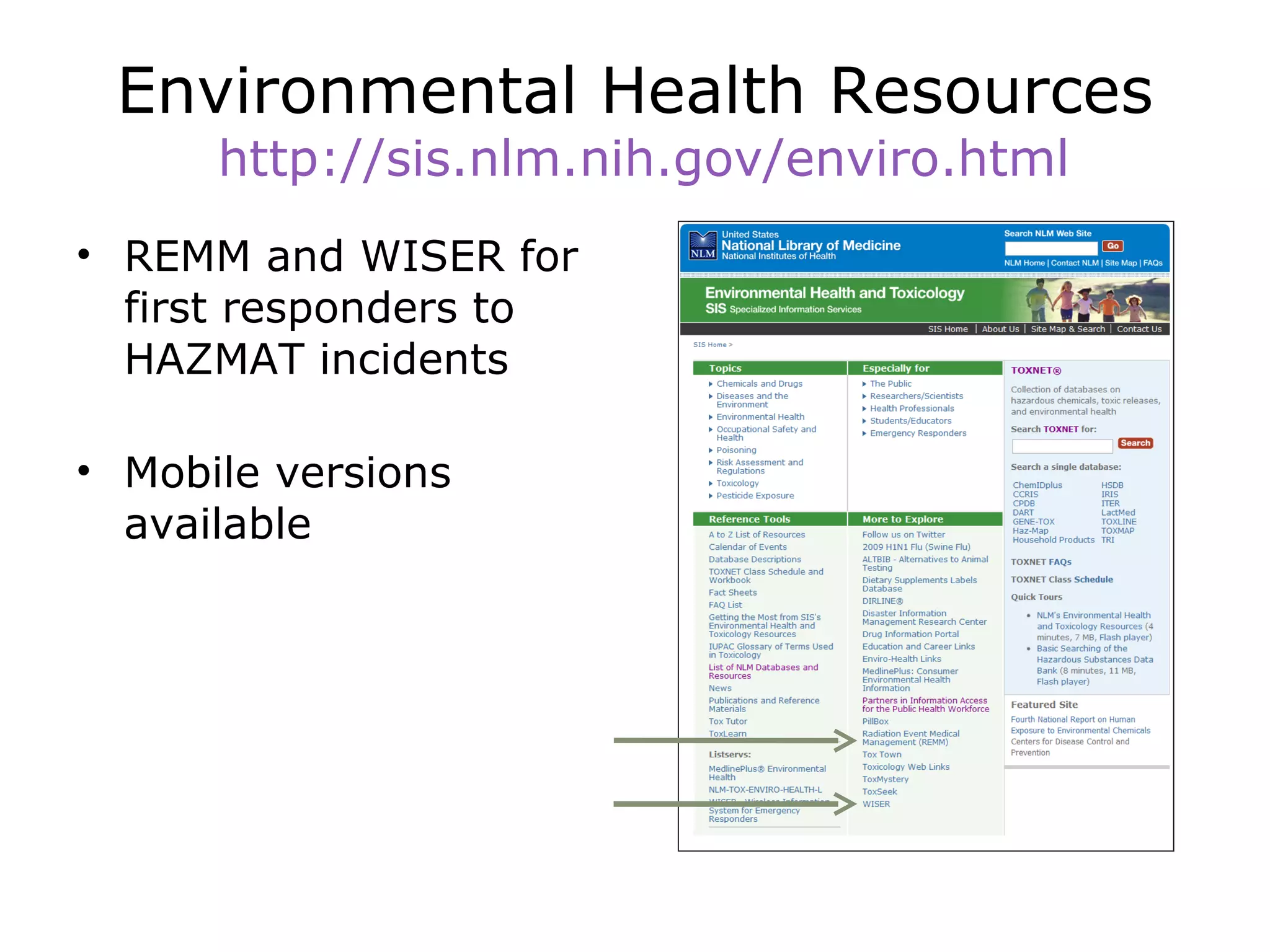The height and width of the screenshot is (952, 1270).
Task: Expand the Emergency Responders entry
Action: point(917,433)
